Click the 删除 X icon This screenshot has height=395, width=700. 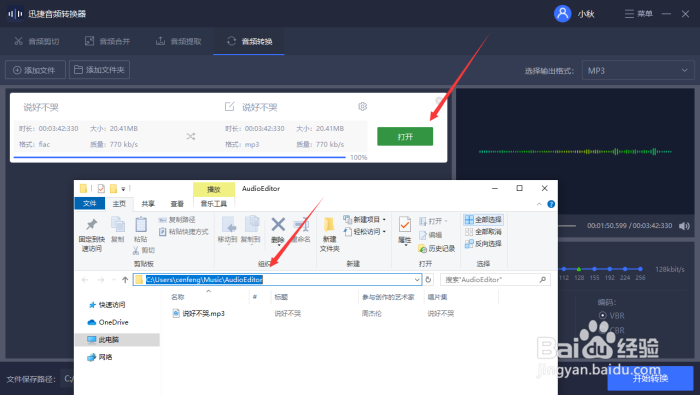tap(278, 225)
